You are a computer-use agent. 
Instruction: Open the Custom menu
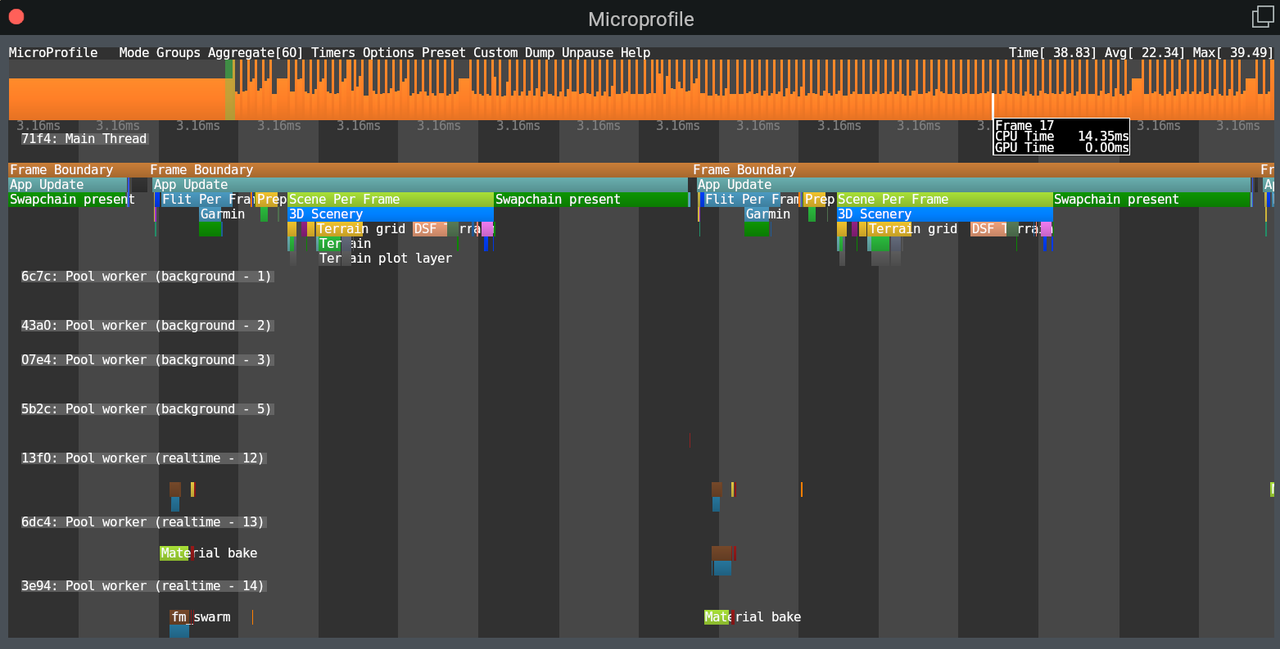click(x=496, y=53)
